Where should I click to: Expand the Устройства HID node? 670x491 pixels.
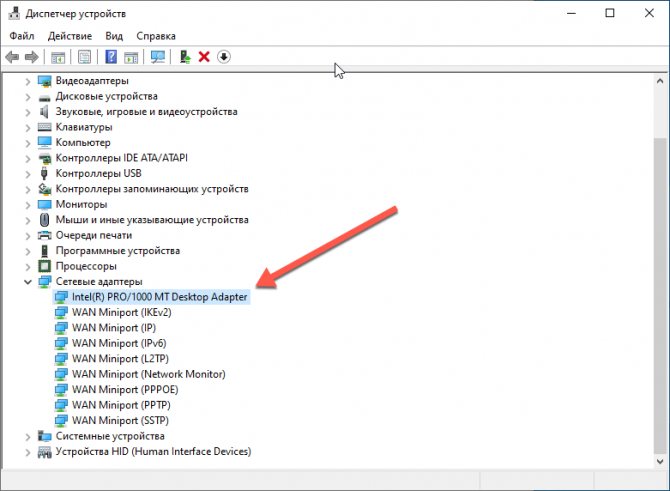point(28,452)
